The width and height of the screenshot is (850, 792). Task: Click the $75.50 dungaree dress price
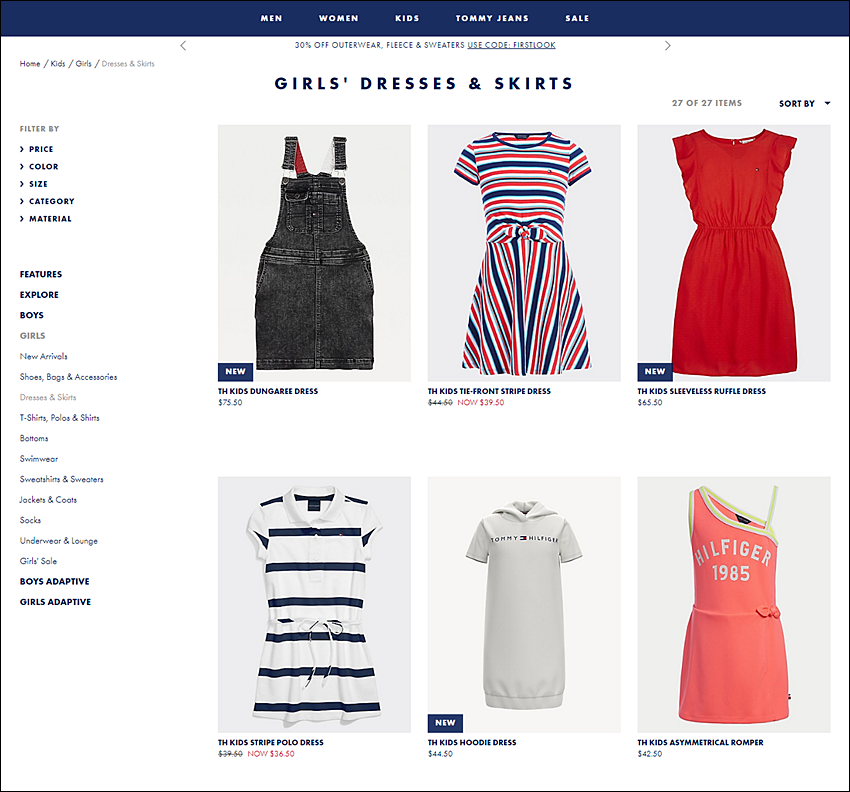[x=230, y=402]
